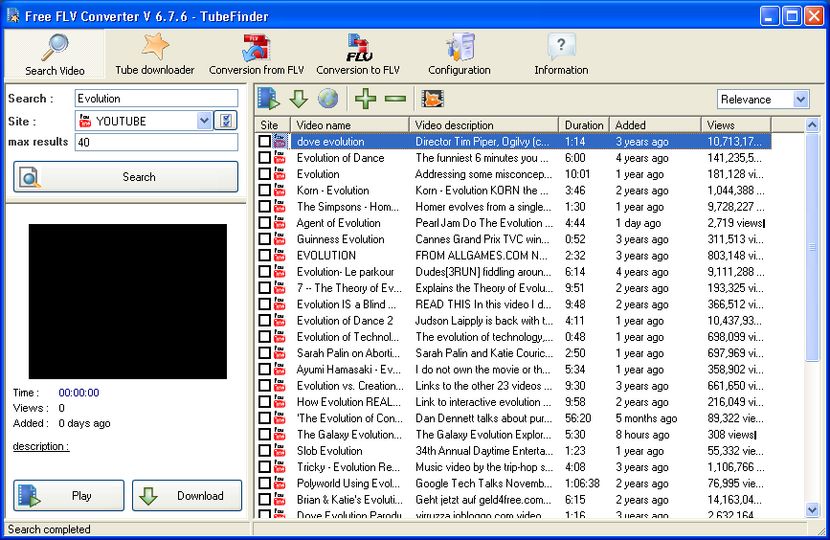Click the globe open-in-browser icon
The height and width of the screenshot is (540, 830).
tap(328, 99)
